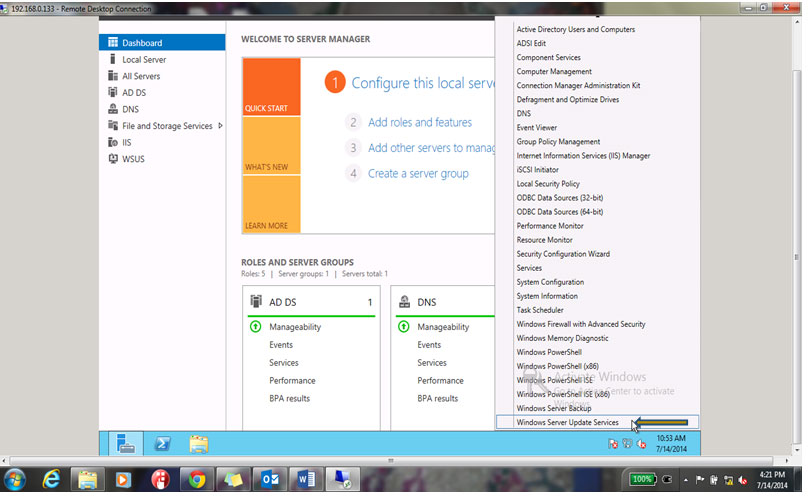Open Windows Firewall with Advanced Security

click(x=581, y=324)
